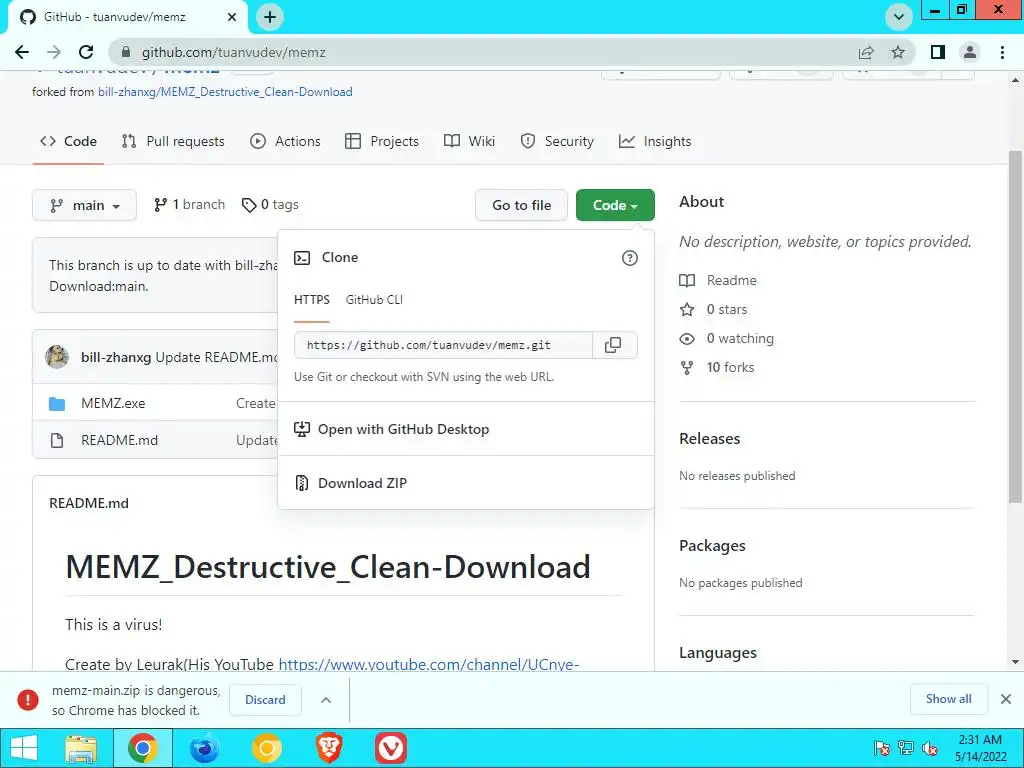Launch Vivaldi browser from taskbar
This screenshot has width=1024, height=768.
click(x=391, y=748)
